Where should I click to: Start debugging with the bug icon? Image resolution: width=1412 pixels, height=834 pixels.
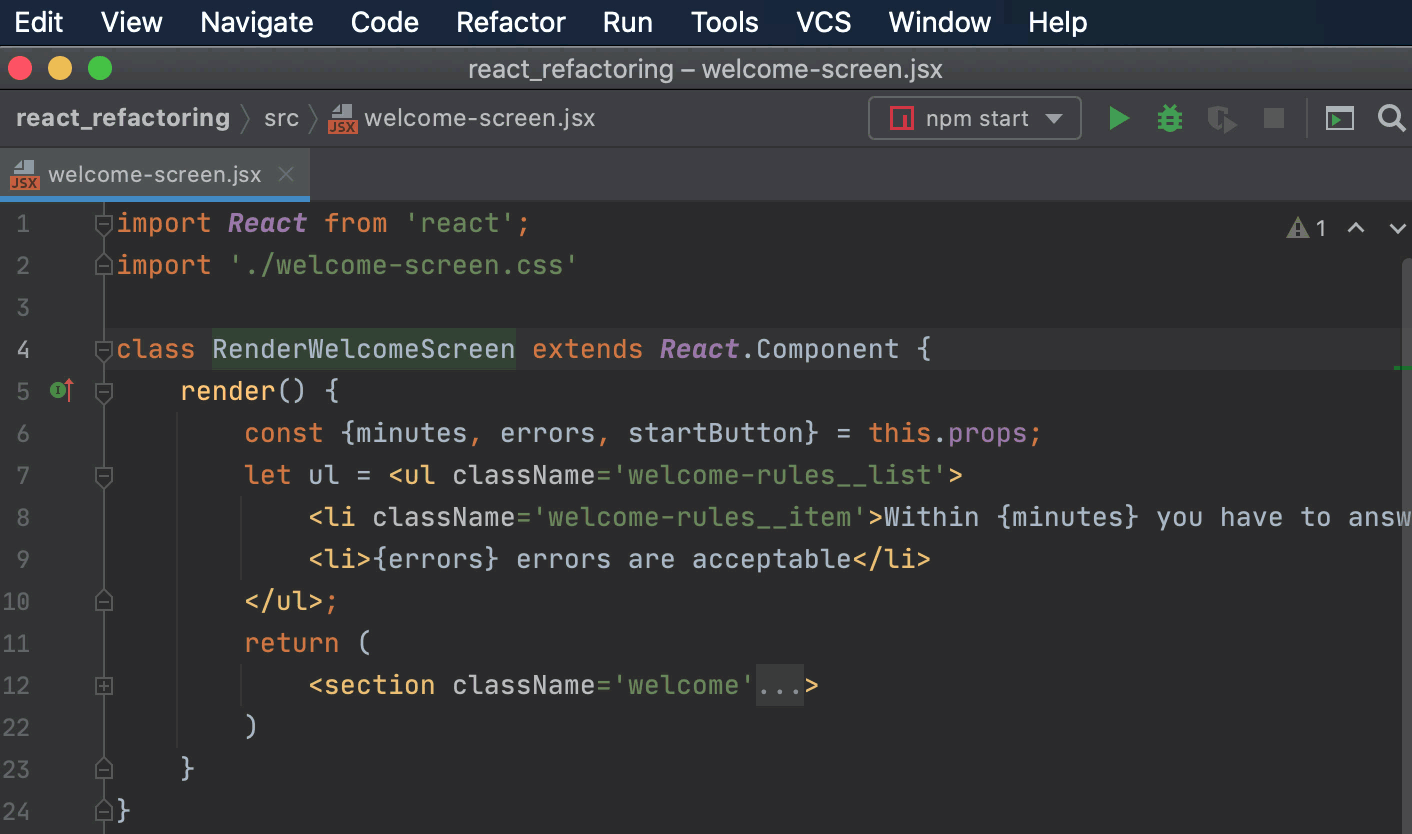(1169, 118)
